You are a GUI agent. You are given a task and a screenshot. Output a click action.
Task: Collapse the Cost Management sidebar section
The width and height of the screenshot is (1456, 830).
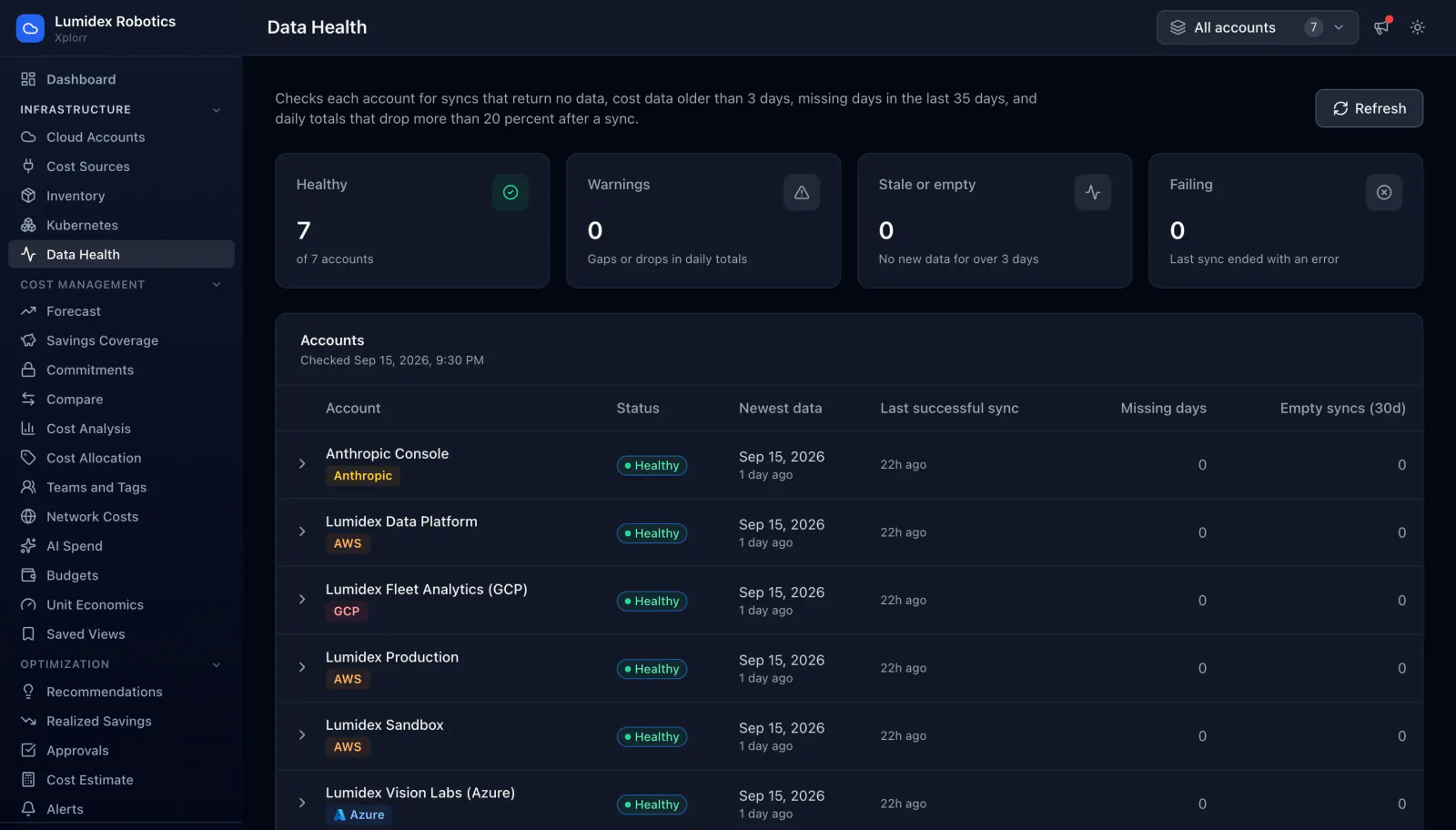pyautogui.click(x=217, y=285)
